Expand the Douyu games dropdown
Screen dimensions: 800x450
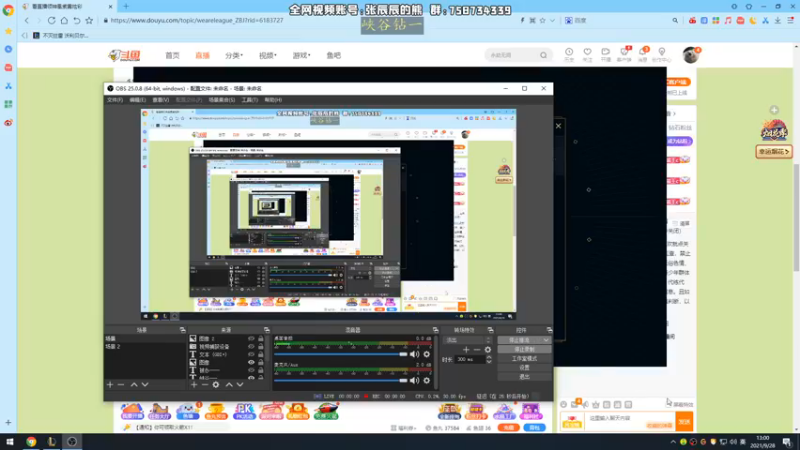(301, 55)
